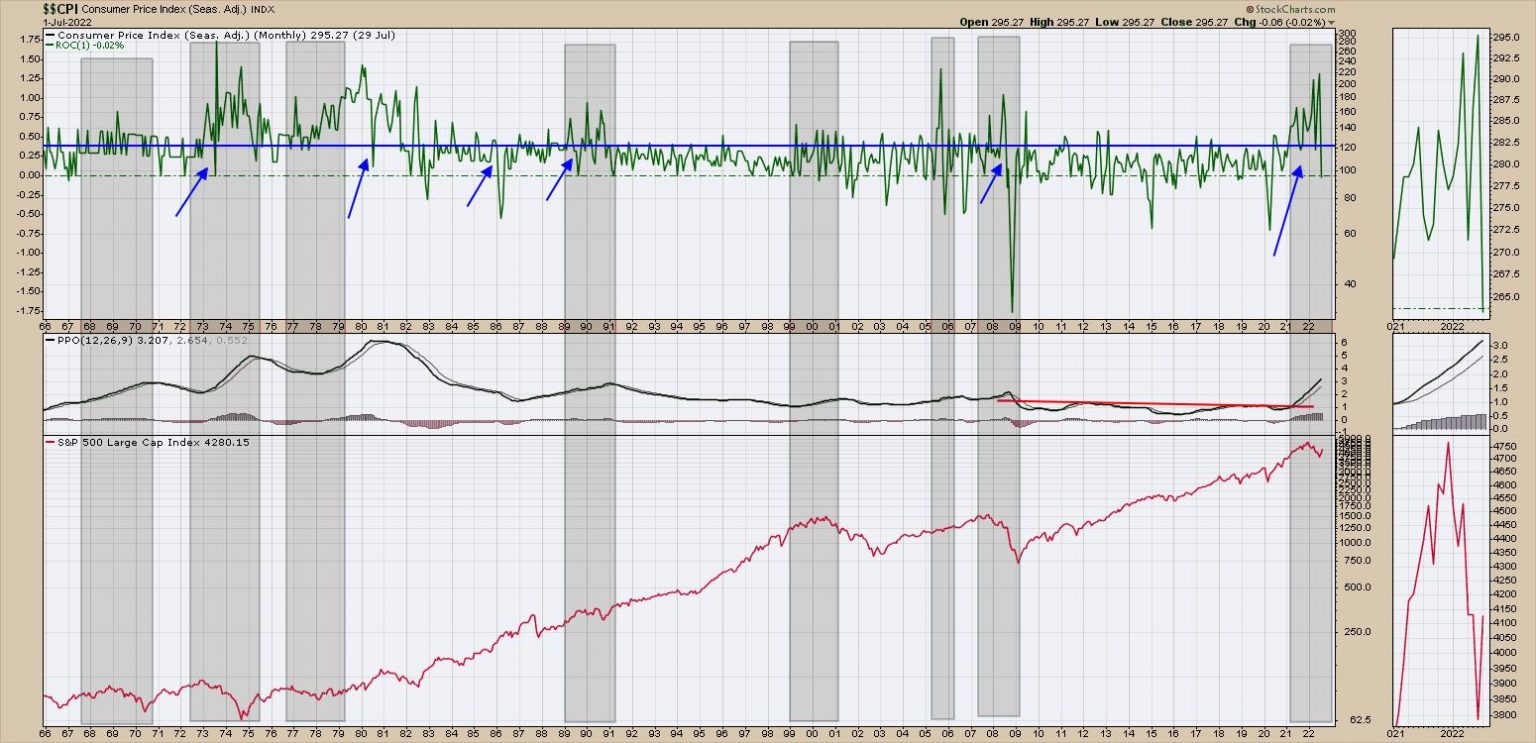Image resolution: width=1536 pixels, height=743 pixels.
Task: Select the 1968–1970 gray shaded region
Action: click(x=116, y=400)
